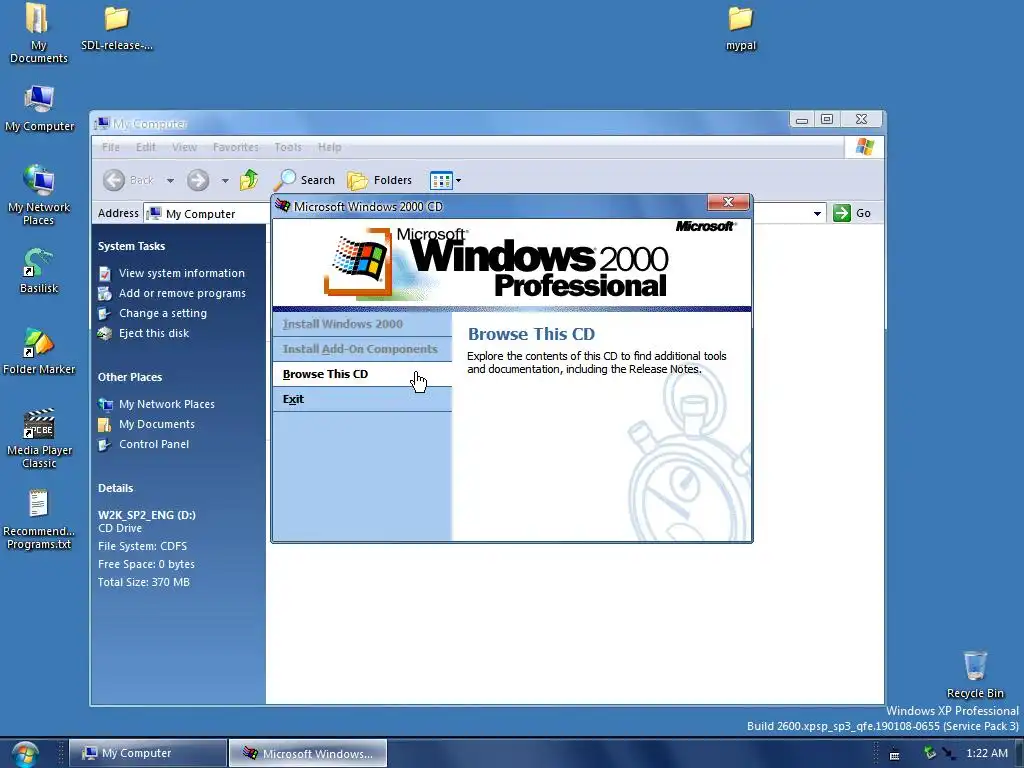Click the green Go arrow button

tap(842, 213)
